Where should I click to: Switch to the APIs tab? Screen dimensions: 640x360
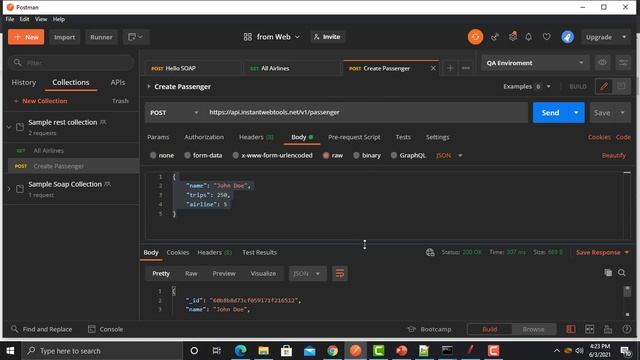[118, 82]
